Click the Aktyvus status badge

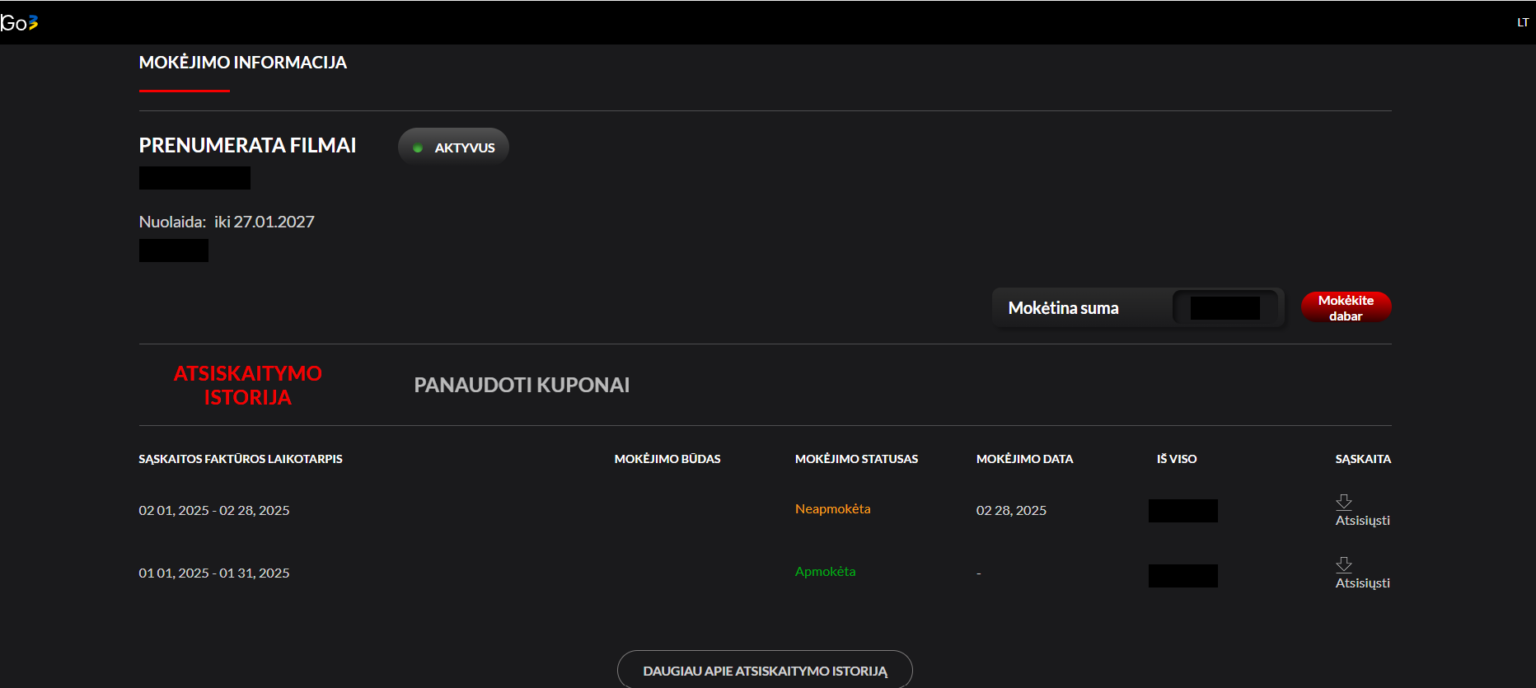pyautogui.click(x=454, y=148)
